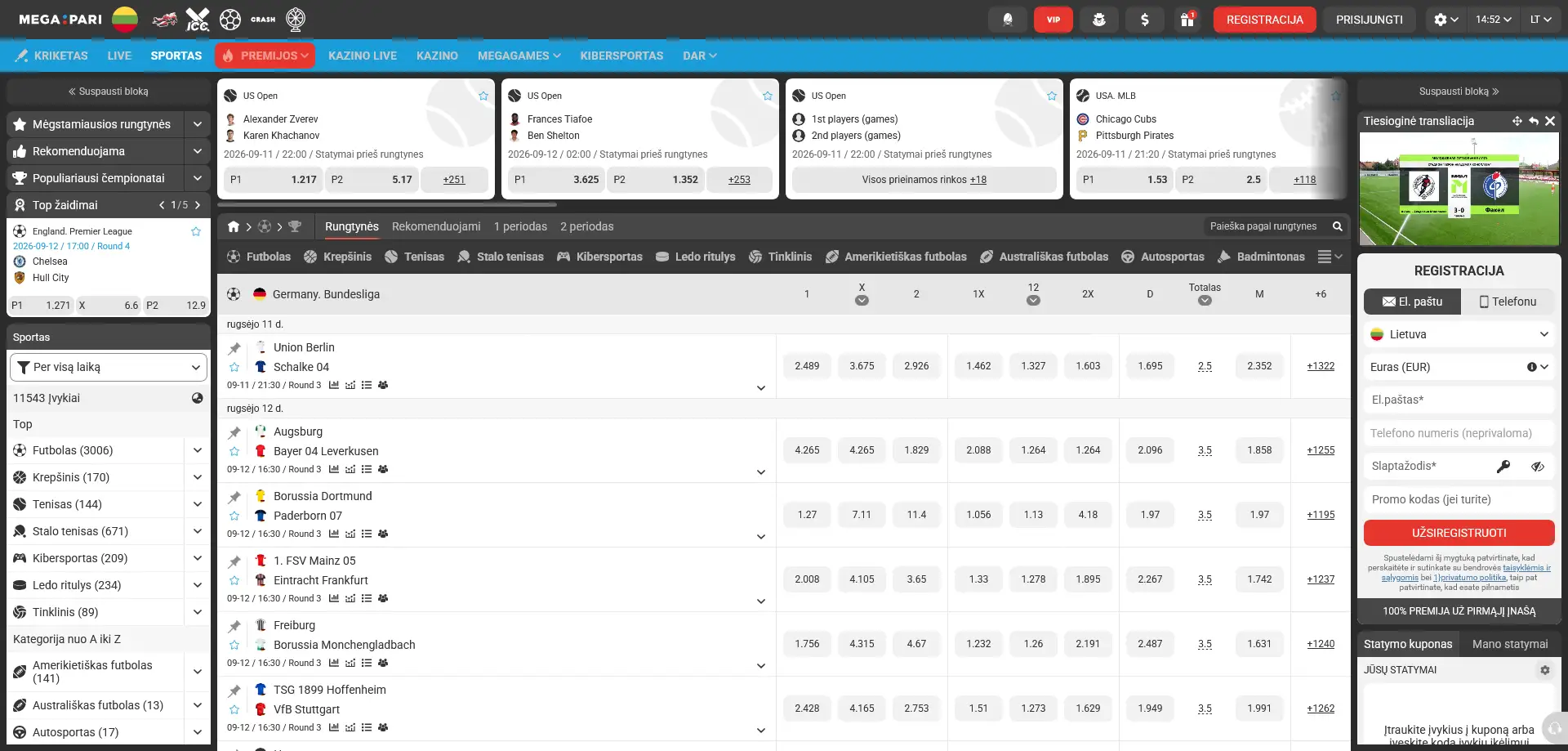1568x751 pixels.
Task: Open bet slip settings gear
Action: [1545, 670]
